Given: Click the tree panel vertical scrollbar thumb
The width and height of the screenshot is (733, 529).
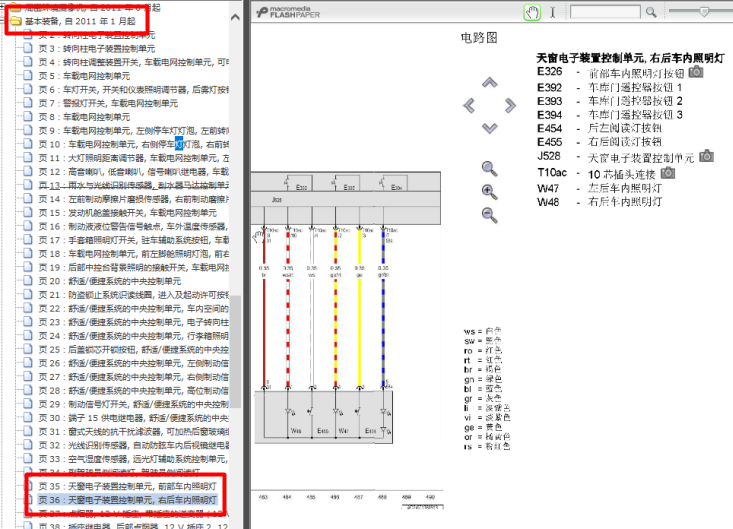Looking at the screenshot, I should point(235,350).
